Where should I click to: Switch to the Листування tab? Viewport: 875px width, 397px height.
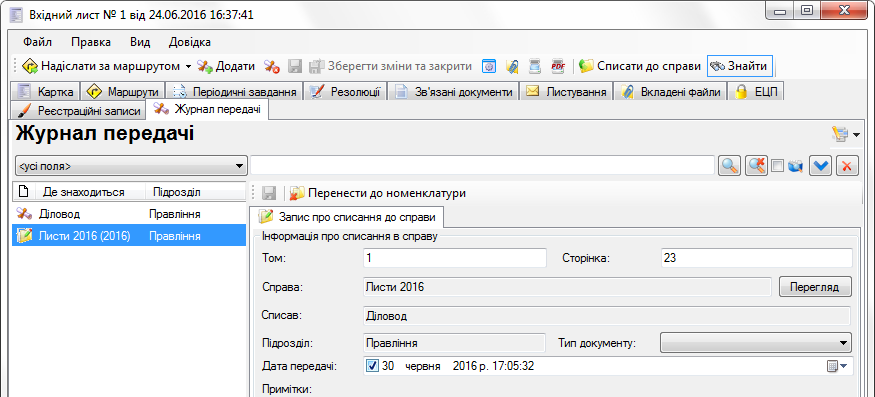(x=566, y=92)
